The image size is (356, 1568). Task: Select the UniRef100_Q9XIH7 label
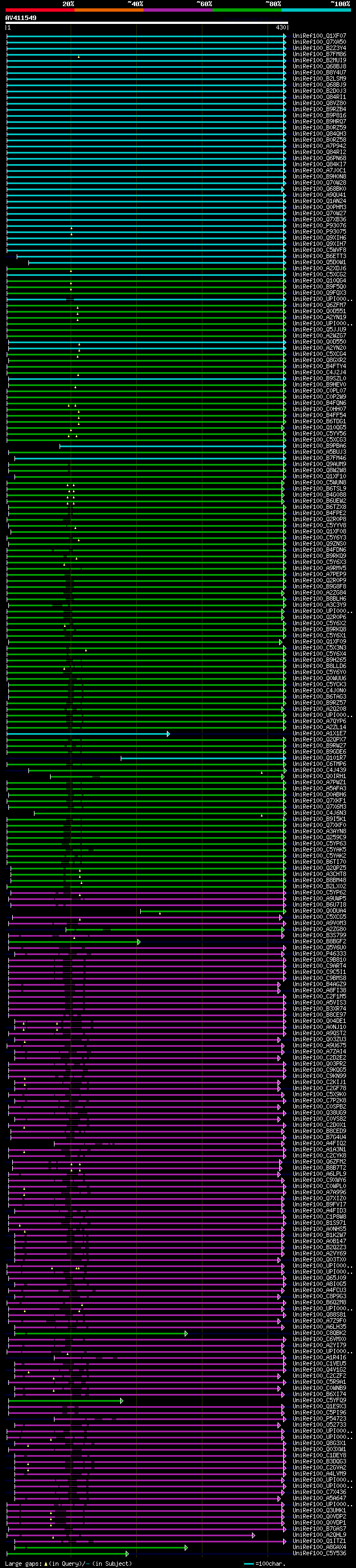(319, 244)
